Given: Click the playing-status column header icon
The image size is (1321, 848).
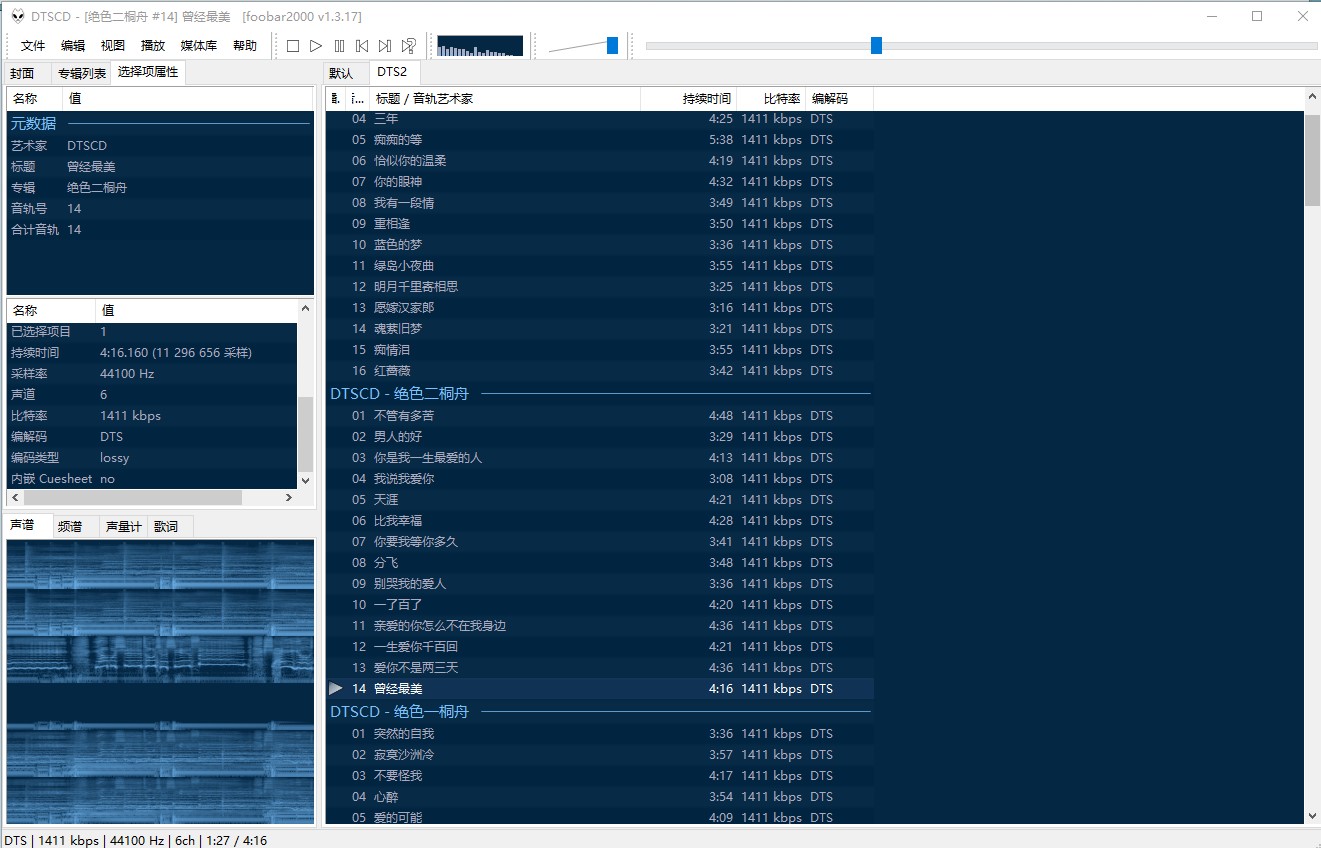Looking at the screenshot, I should pyautogui.click(x=335, y=99).
